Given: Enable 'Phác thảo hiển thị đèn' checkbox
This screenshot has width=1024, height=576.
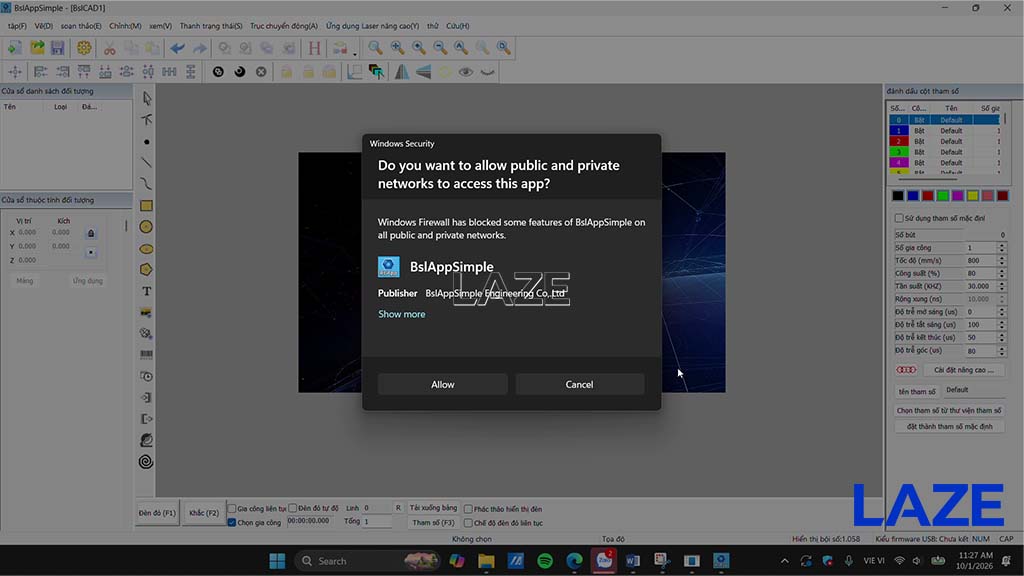Looking at the screenshot, I should (x=468, y=509).
